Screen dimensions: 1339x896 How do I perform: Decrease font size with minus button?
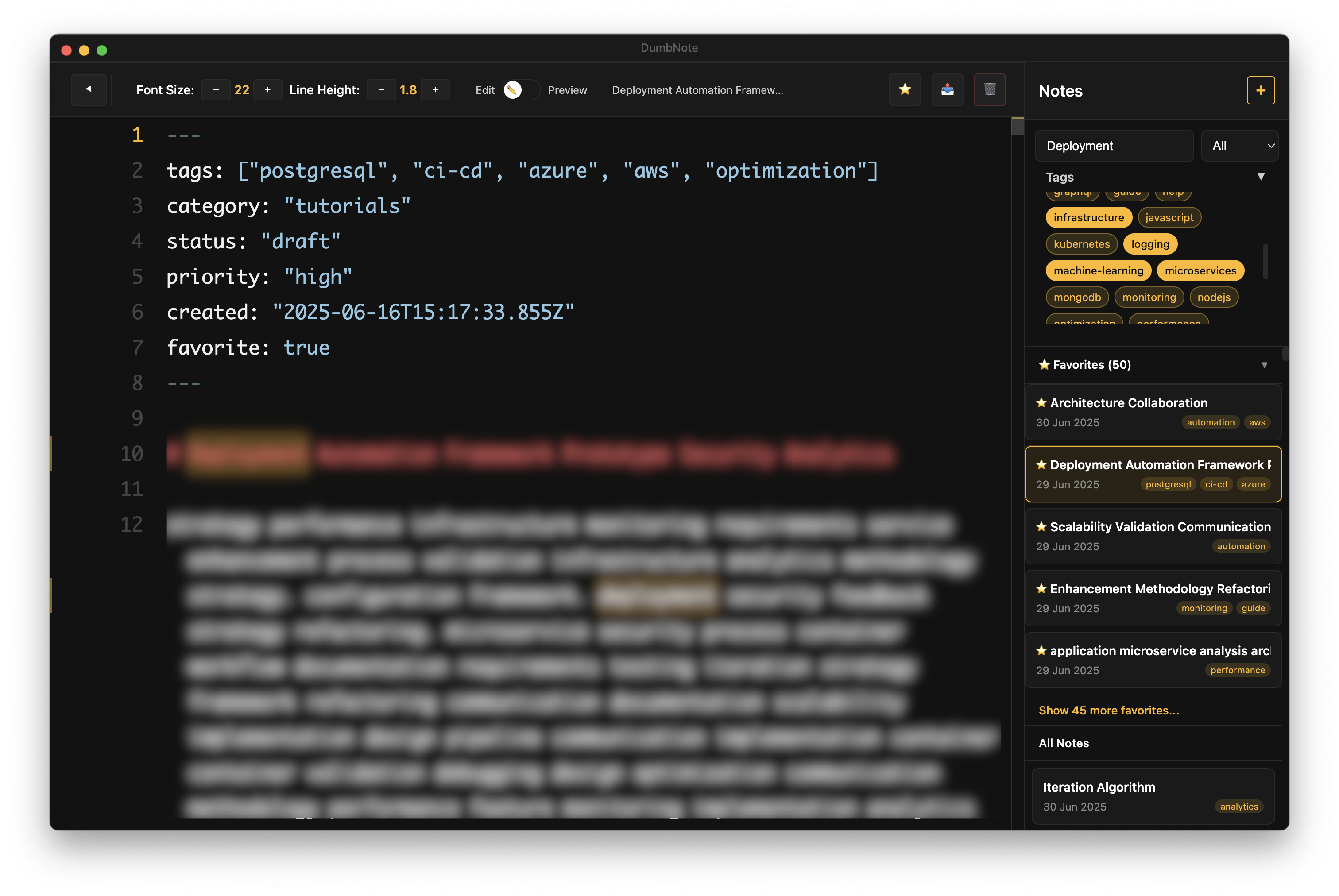tap(216, 90)
